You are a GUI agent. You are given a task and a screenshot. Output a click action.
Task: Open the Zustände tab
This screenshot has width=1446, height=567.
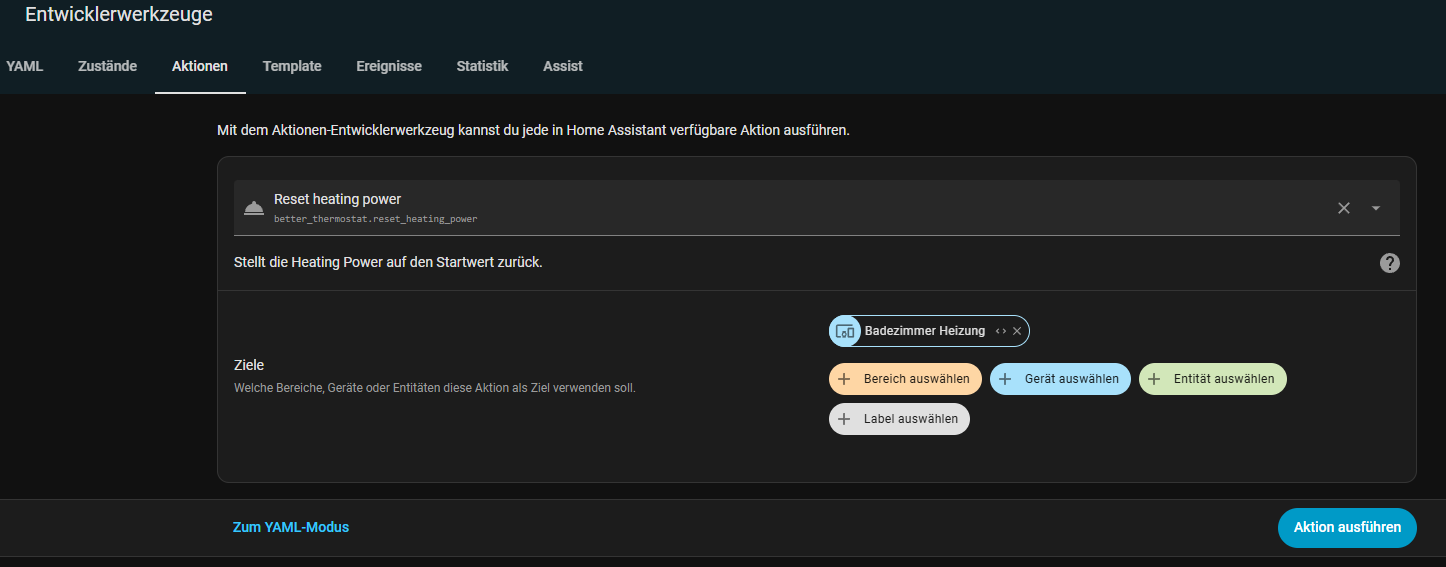pyautogui.click(x=107, y=66)
